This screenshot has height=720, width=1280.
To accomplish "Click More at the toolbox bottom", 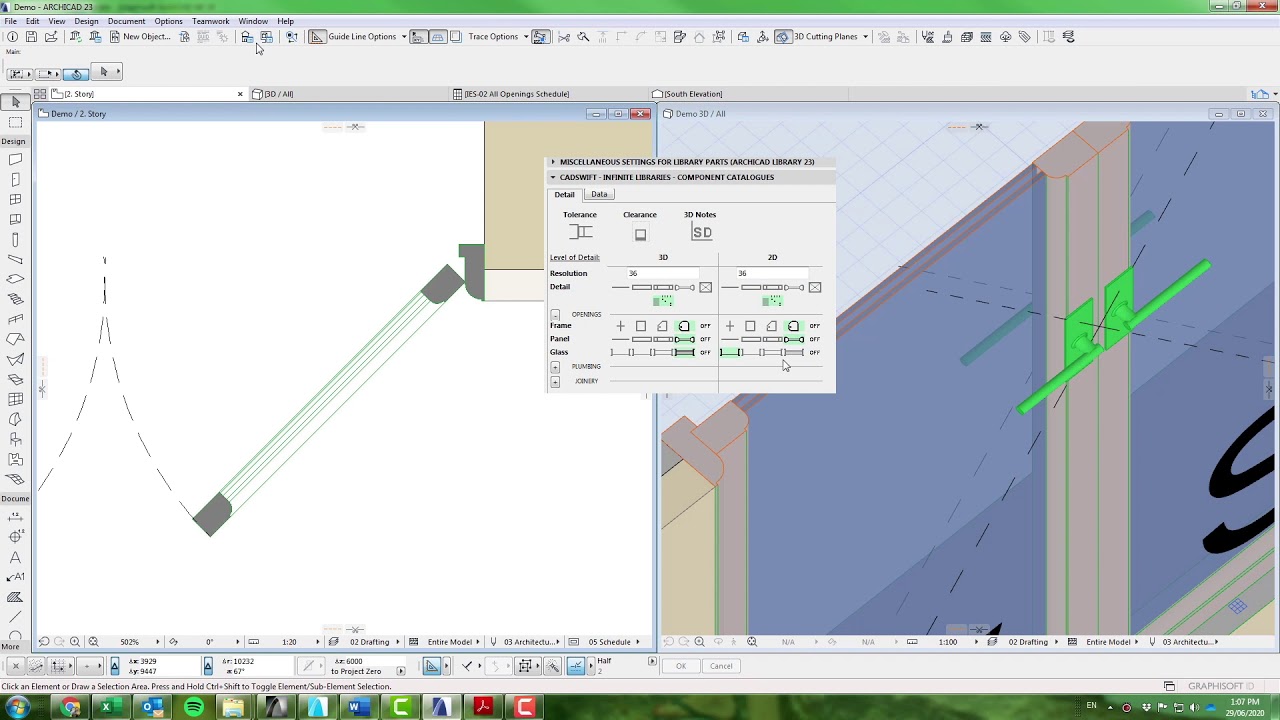I will [x=10, y=646].
